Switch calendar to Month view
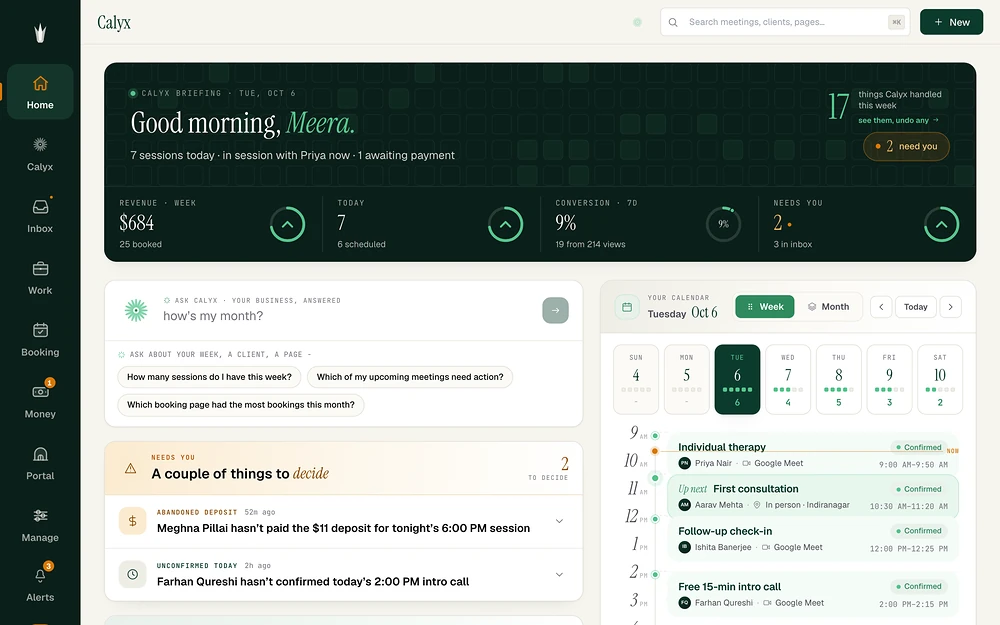This screenshot has width=1000, height=625. 828,307
